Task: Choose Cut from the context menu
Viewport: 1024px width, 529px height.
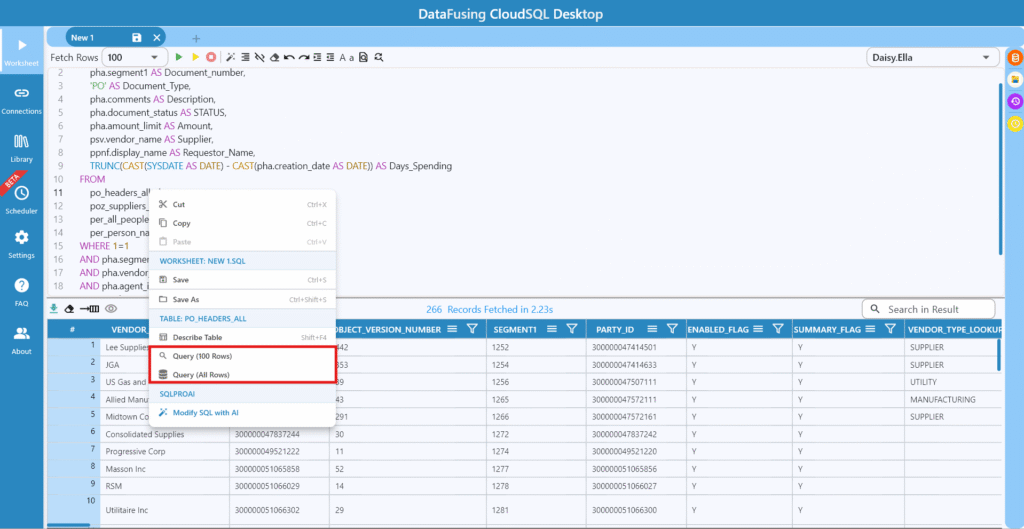Action: [242, 204]
